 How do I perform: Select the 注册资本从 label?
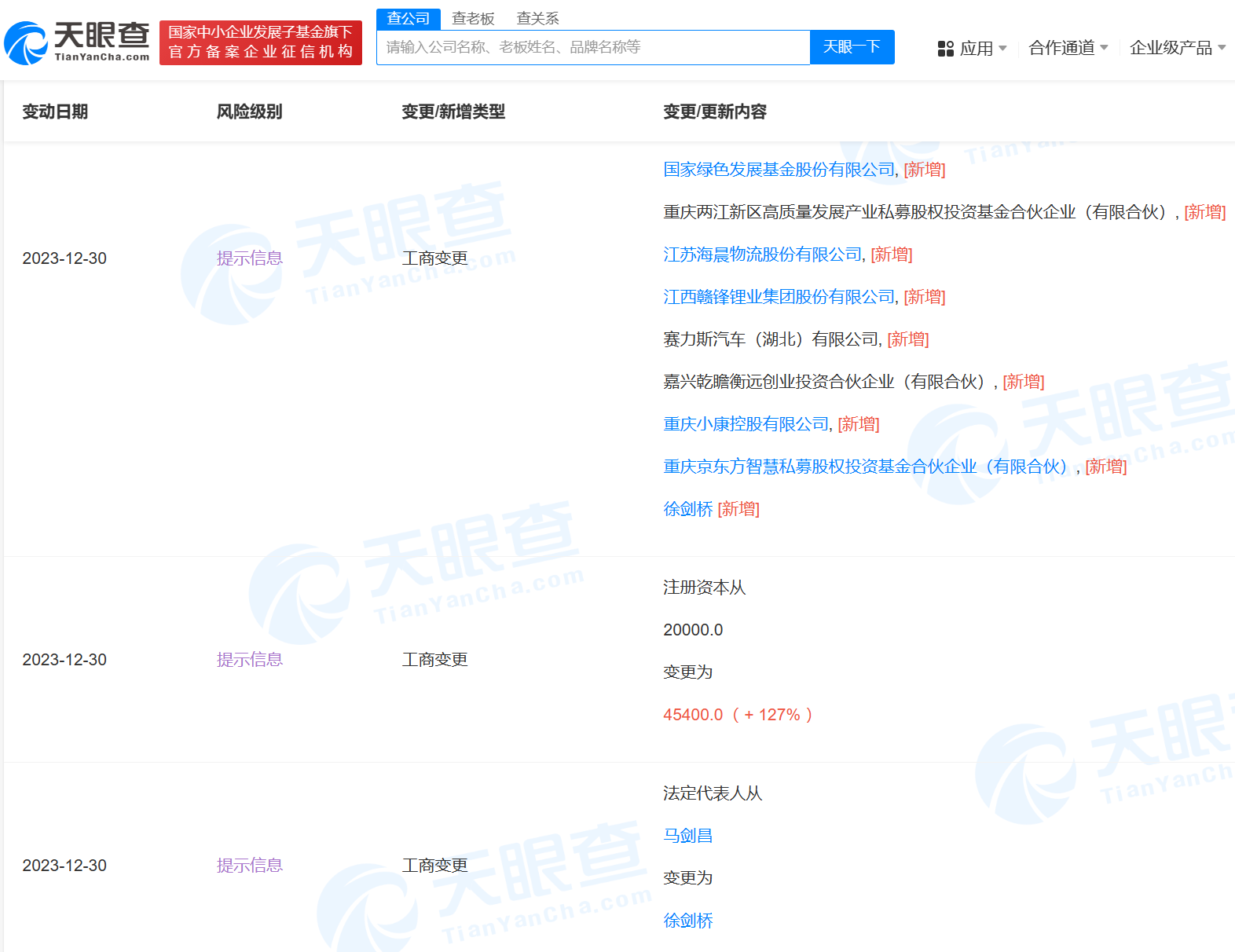(x=705, y=588)
